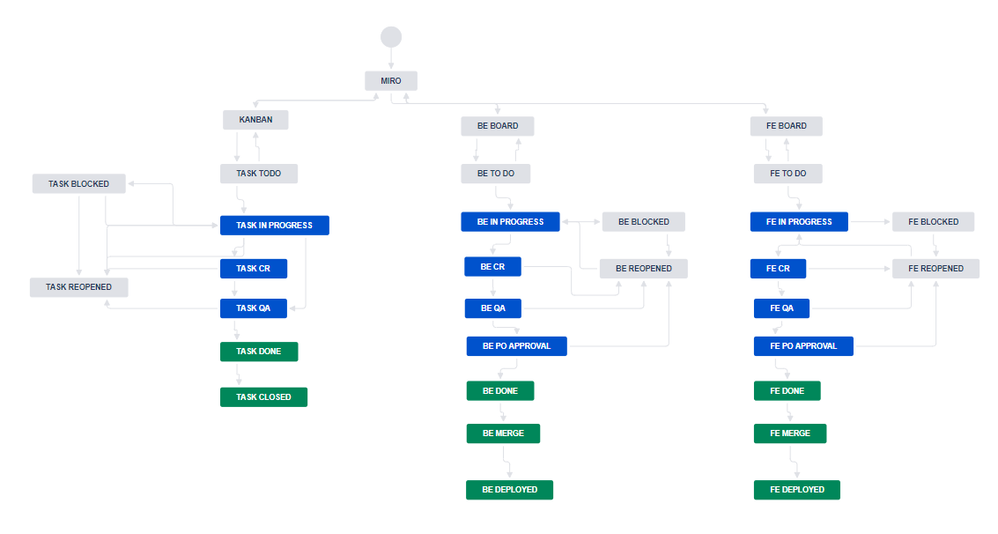Click the BE PO APPROVAL status
998x534 pixels.
pyautogui.click(x=516, y=346)
